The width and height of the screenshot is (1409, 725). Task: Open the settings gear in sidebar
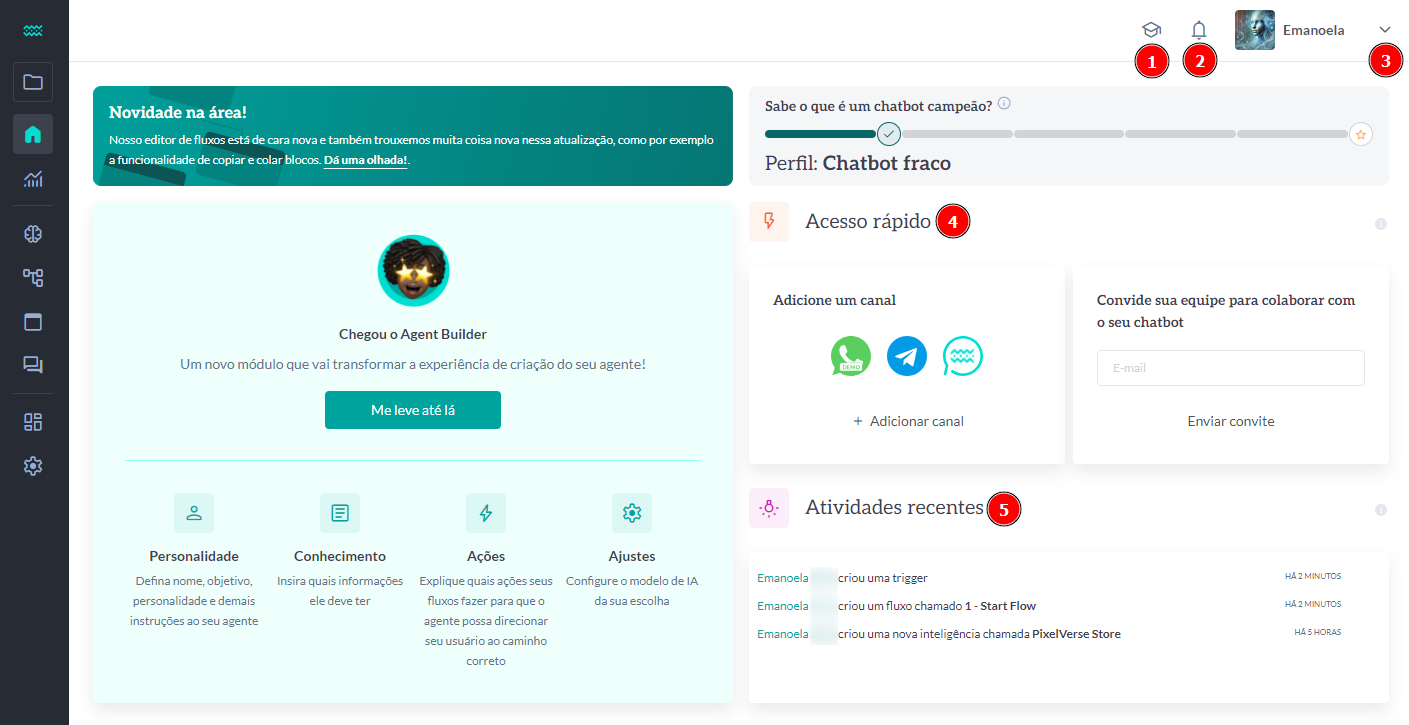(x=33, y=465)
